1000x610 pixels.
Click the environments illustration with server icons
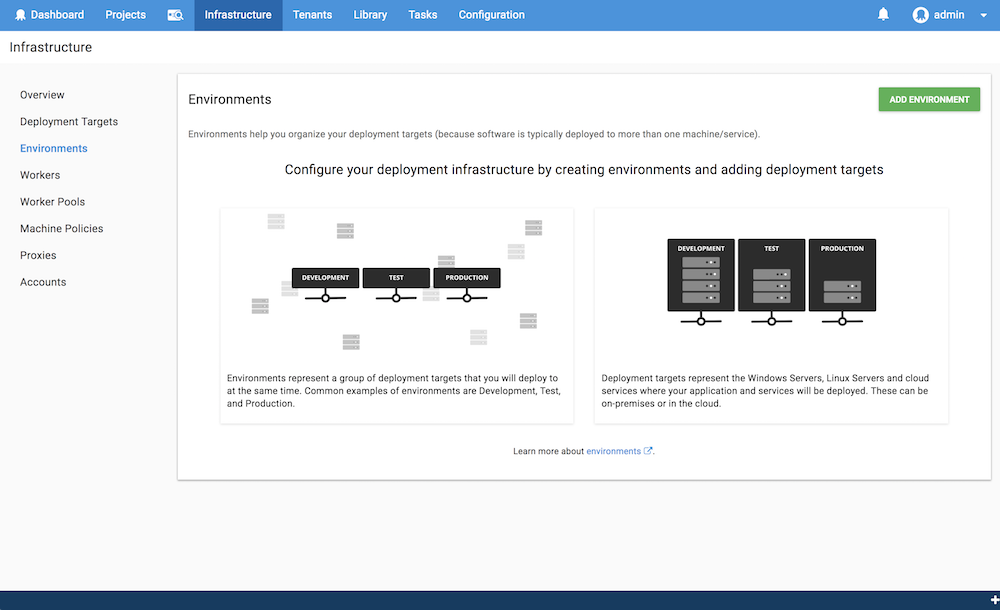pyautogui.click(x=397, y=283)
